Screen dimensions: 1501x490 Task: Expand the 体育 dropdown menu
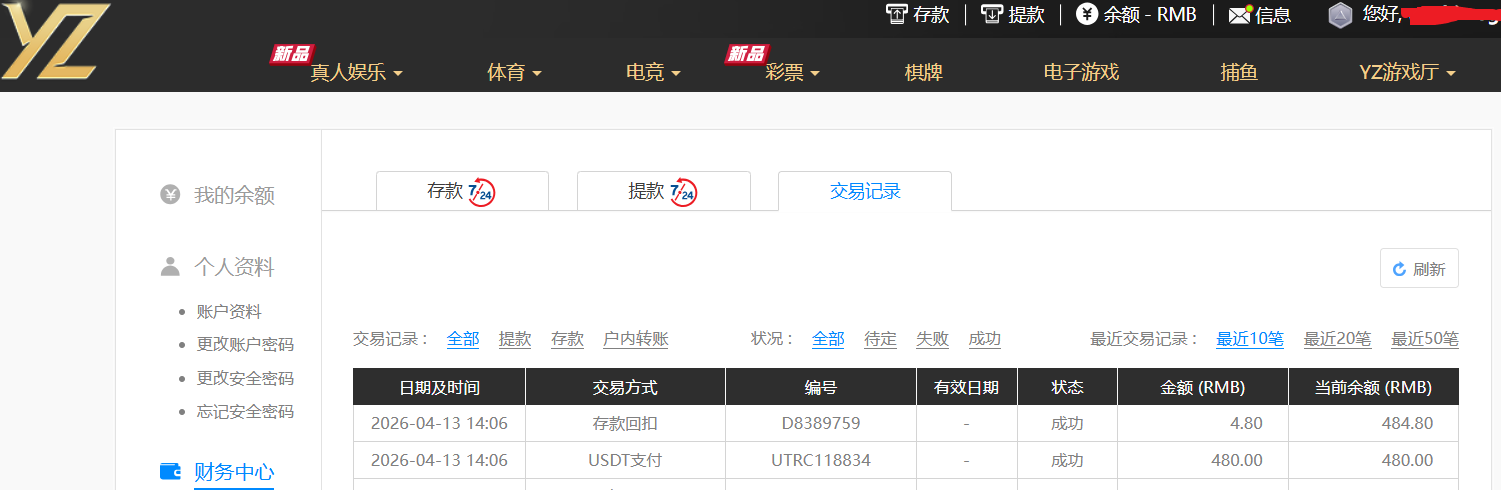click(514, 73)
